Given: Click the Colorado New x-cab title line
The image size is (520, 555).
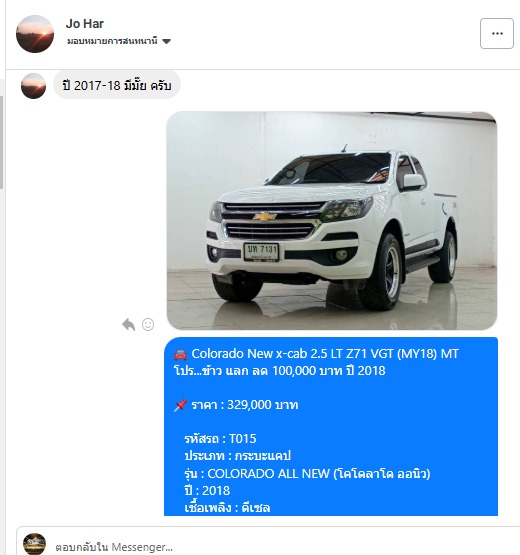Looking at the screenshot, I should click(x=316, y=354).
